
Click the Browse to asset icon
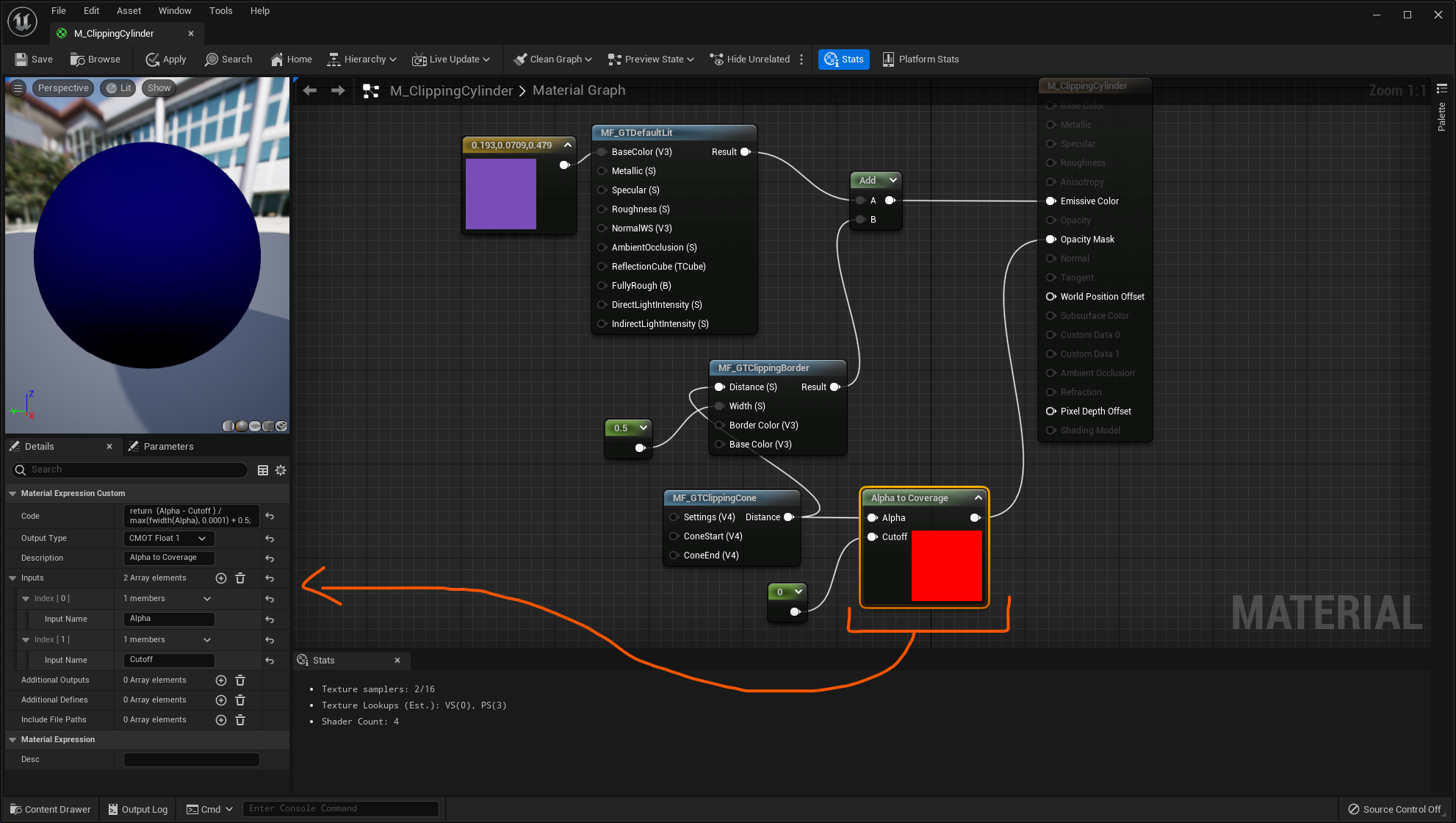pyautogui.click(x=77, y=60)
